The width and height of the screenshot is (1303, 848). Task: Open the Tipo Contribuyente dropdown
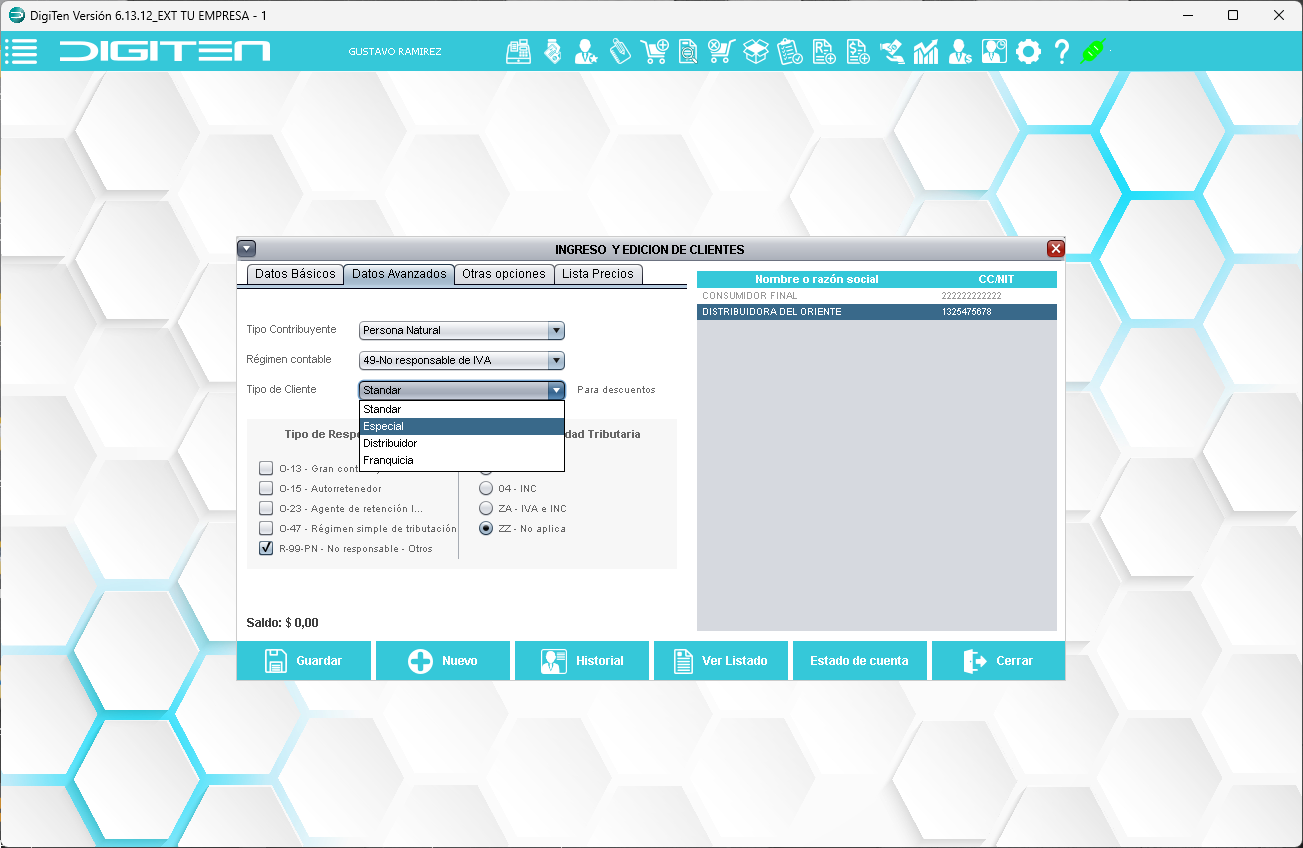click(x=462, y=330)
